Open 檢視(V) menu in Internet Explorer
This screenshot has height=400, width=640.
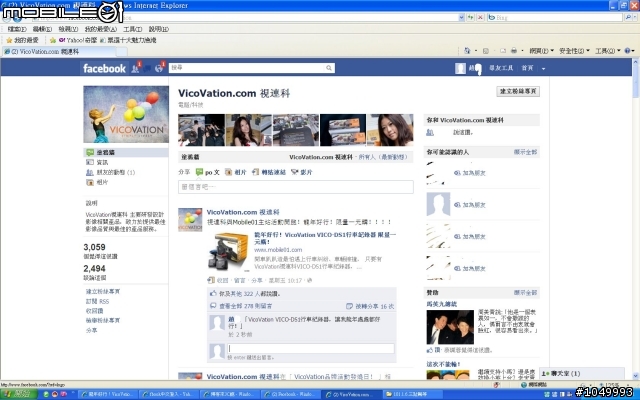pos(68,29)
